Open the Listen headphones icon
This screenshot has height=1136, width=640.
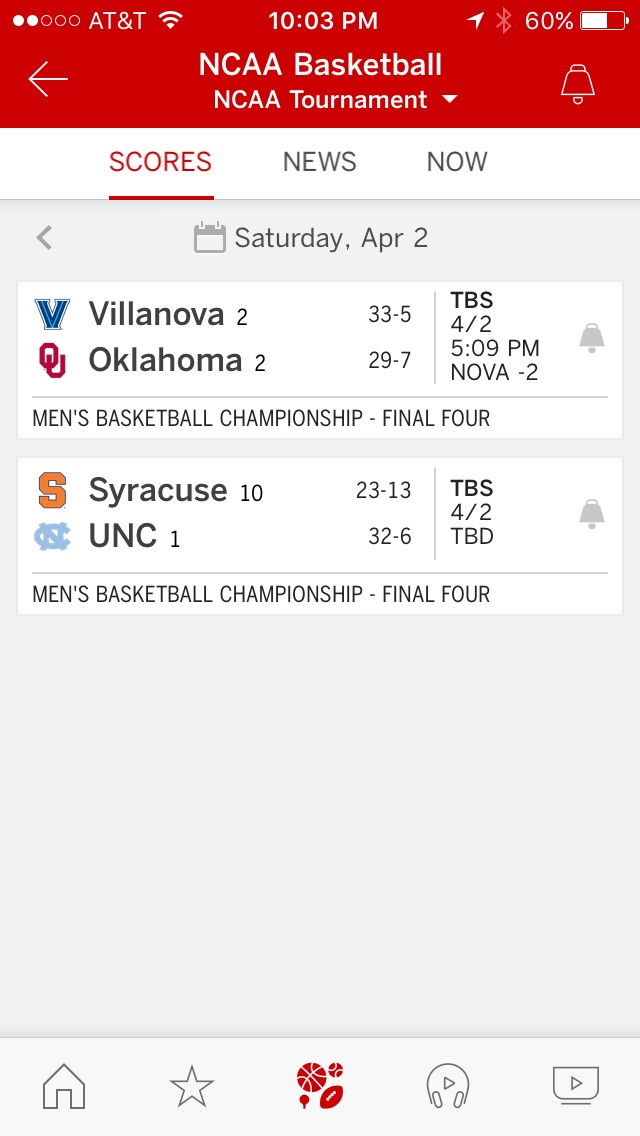(x=448, y=1086)
